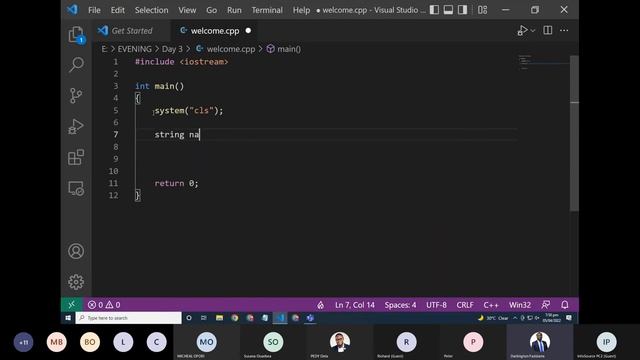Open Day 3 folder breadcrumb

pos(172,49)
